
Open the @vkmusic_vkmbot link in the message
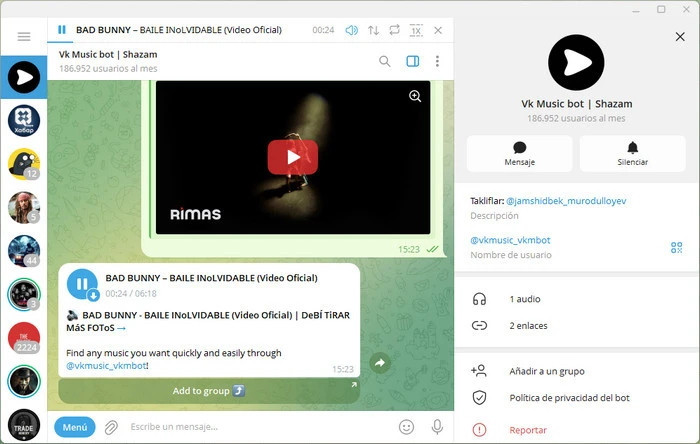point(106,366)
